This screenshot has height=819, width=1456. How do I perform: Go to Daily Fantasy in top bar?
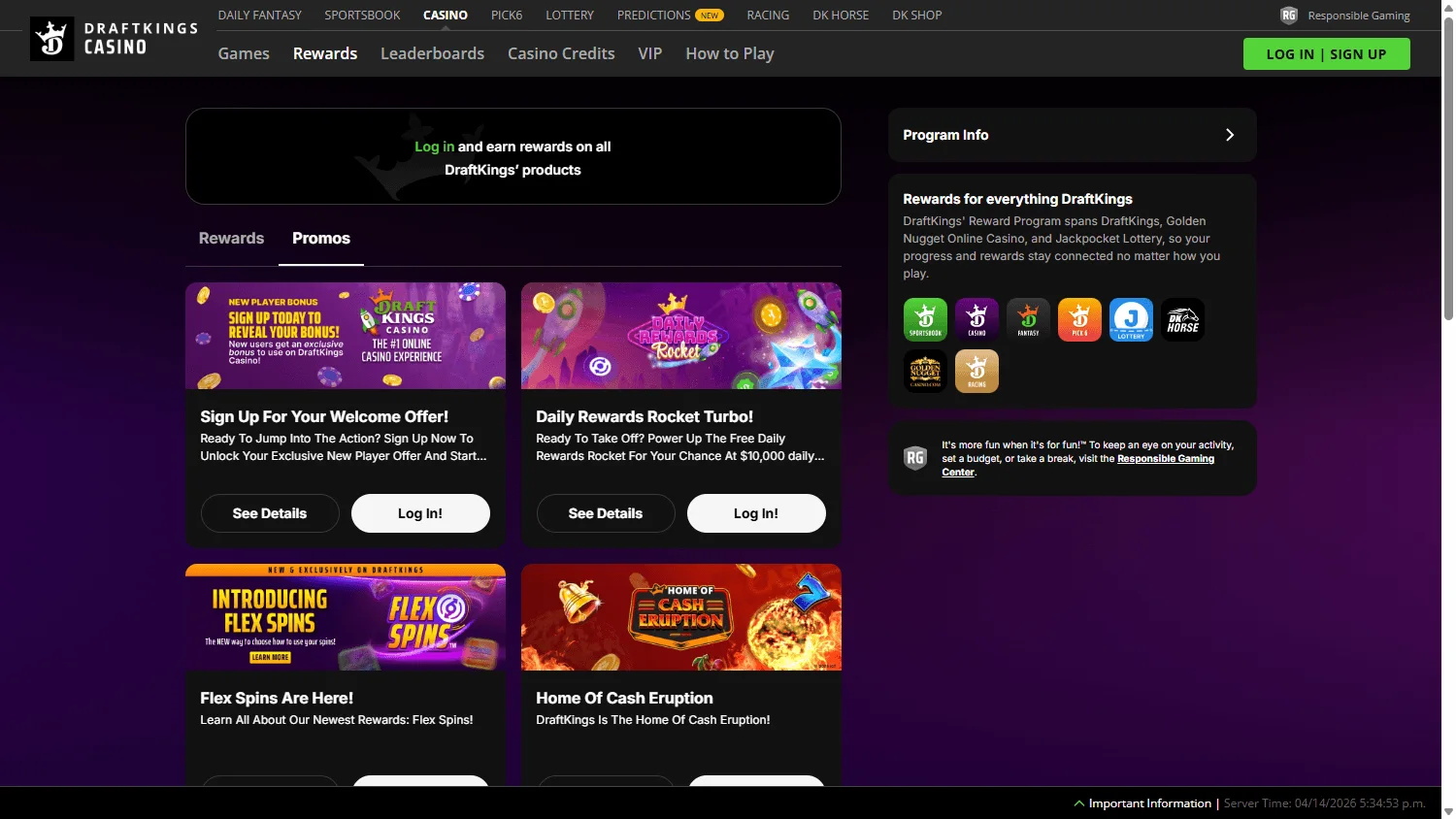[x=260, y=16]
